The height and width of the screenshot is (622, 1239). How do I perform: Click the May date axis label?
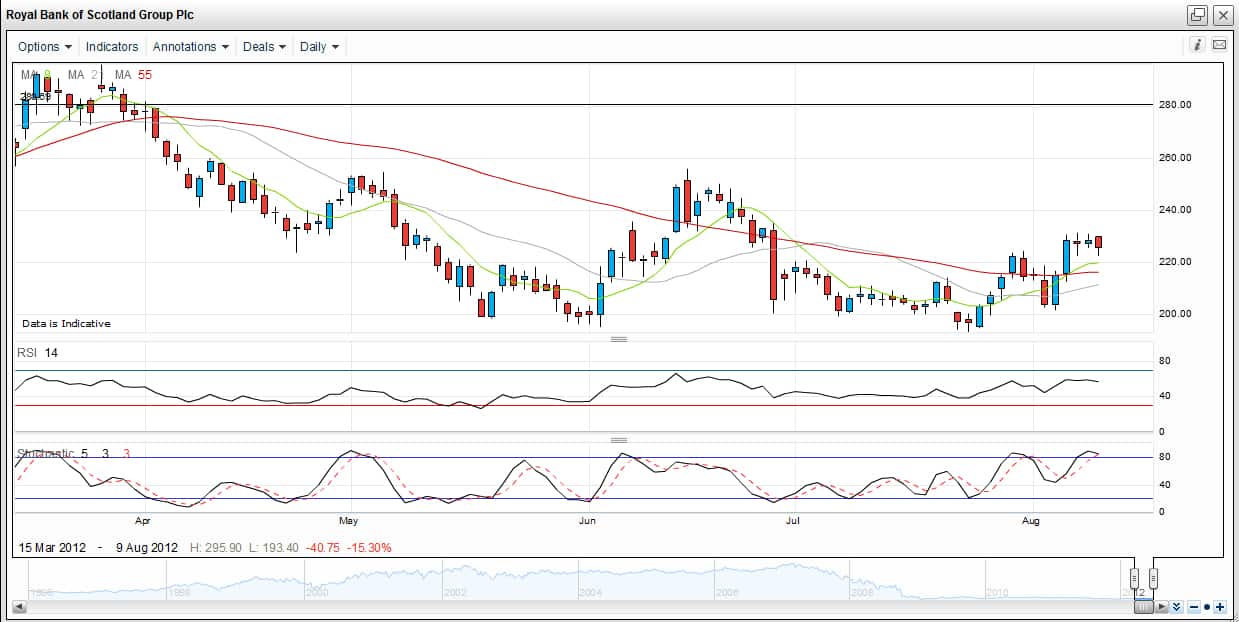[348, 521]
